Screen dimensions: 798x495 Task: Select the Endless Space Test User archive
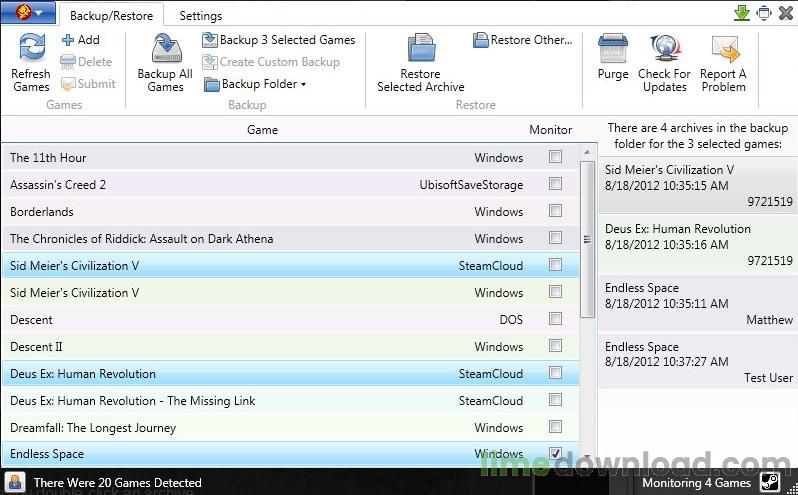697,362
